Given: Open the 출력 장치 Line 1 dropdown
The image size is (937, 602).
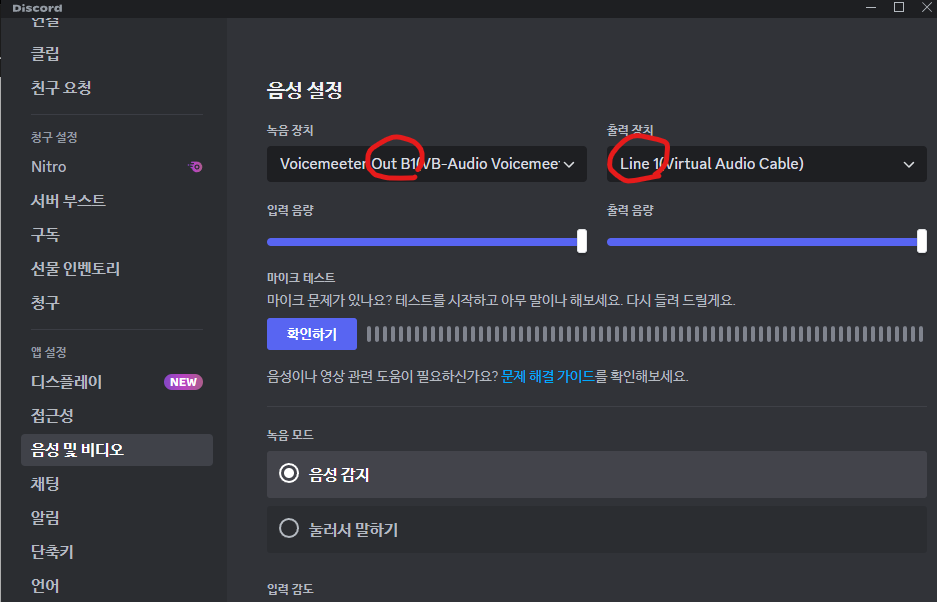Looking at the screenshot, I should coord(767,164).
